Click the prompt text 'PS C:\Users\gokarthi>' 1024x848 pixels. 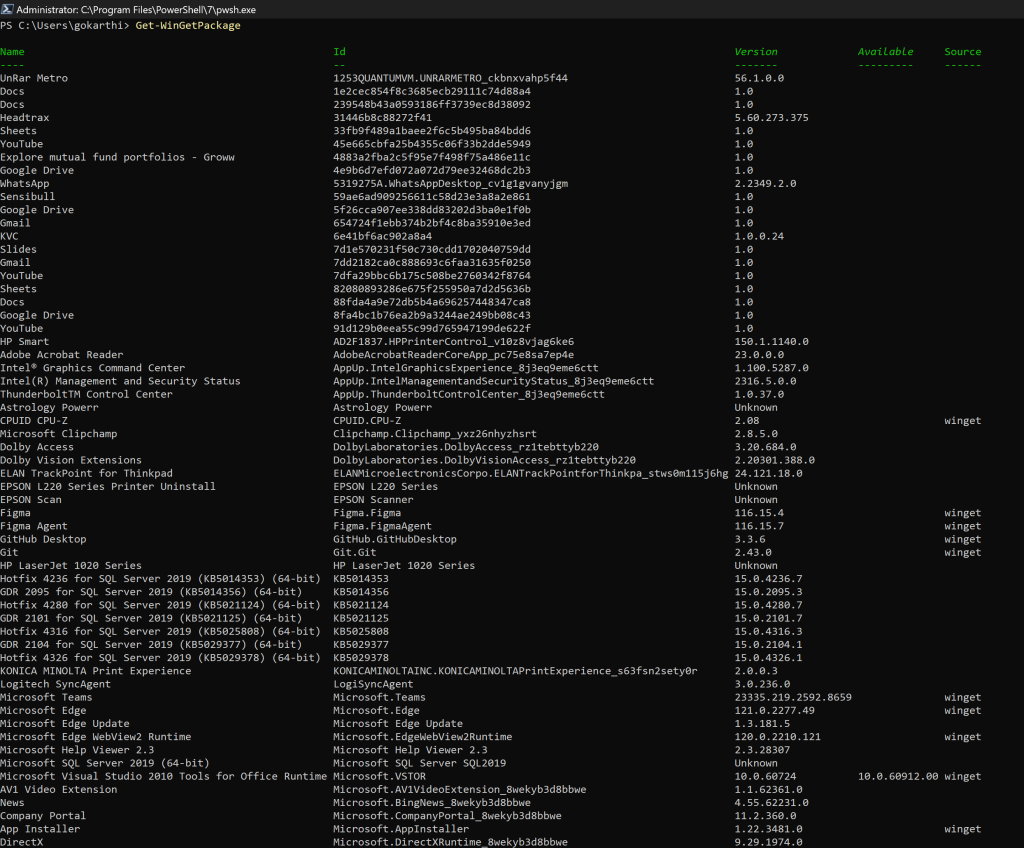65,25
